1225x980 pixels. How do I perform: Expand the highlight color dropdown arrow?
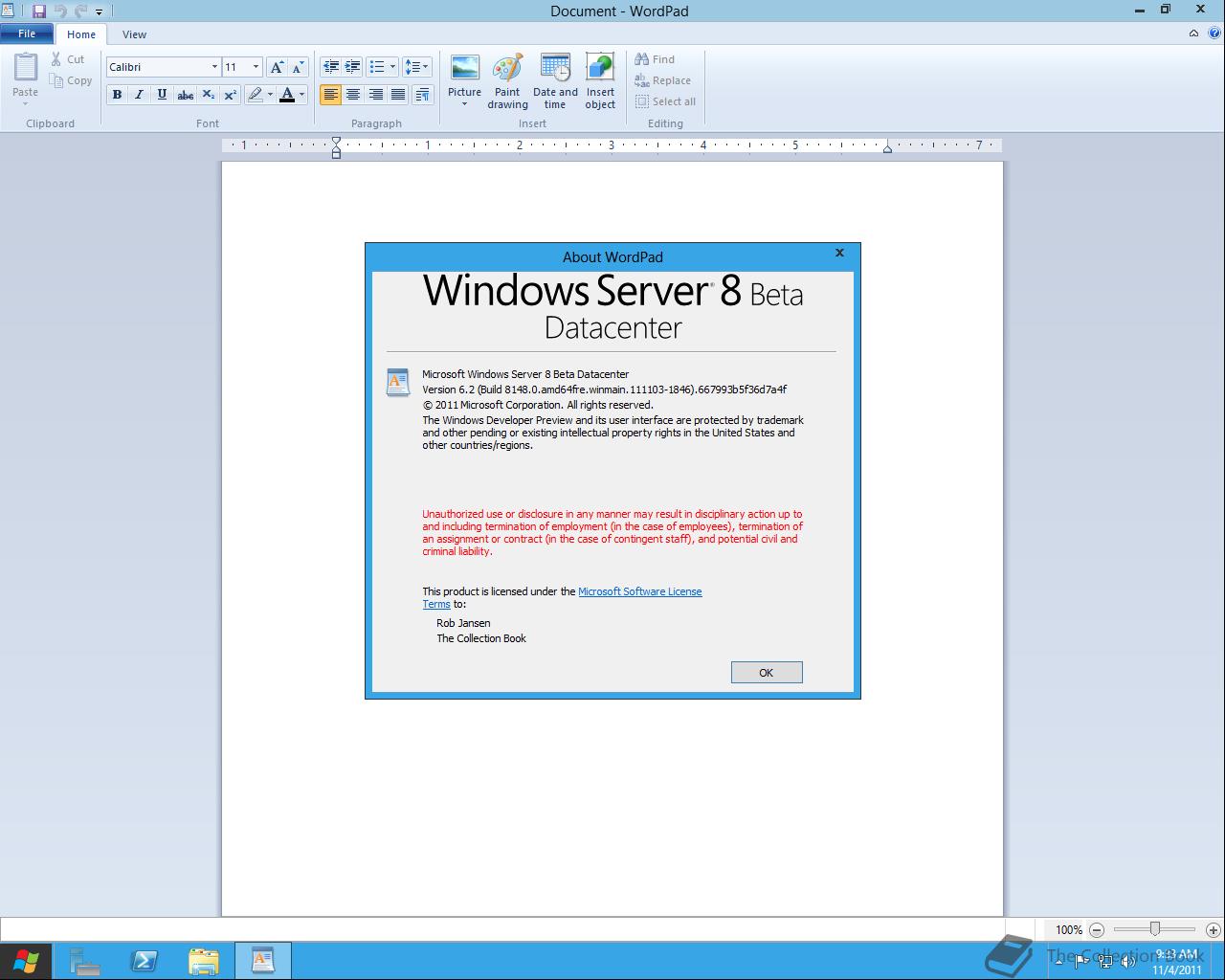click(270, 95)
